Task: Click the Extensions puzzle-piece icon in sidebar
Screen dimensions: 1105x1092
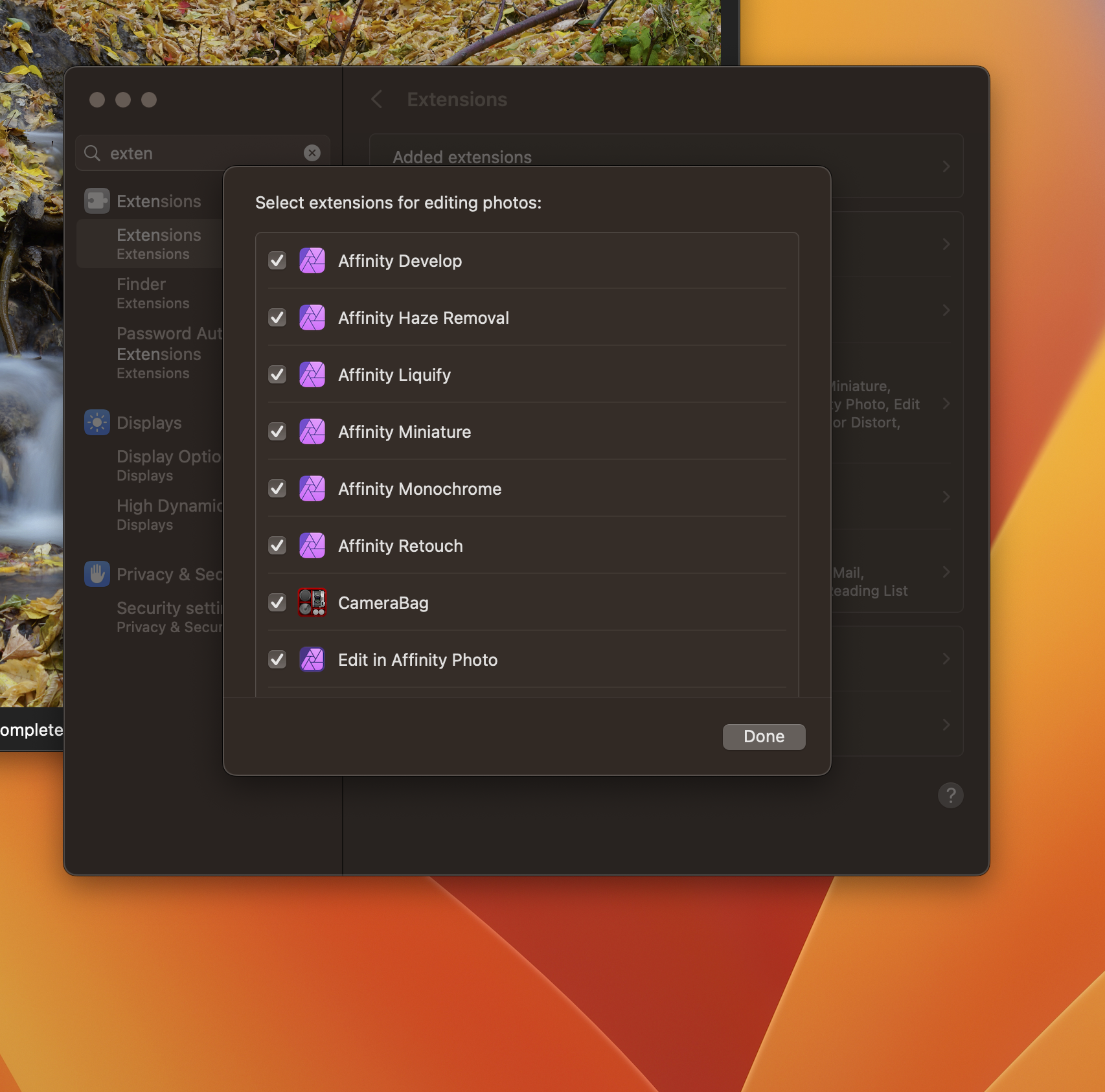Action: [x=97, y=201]
